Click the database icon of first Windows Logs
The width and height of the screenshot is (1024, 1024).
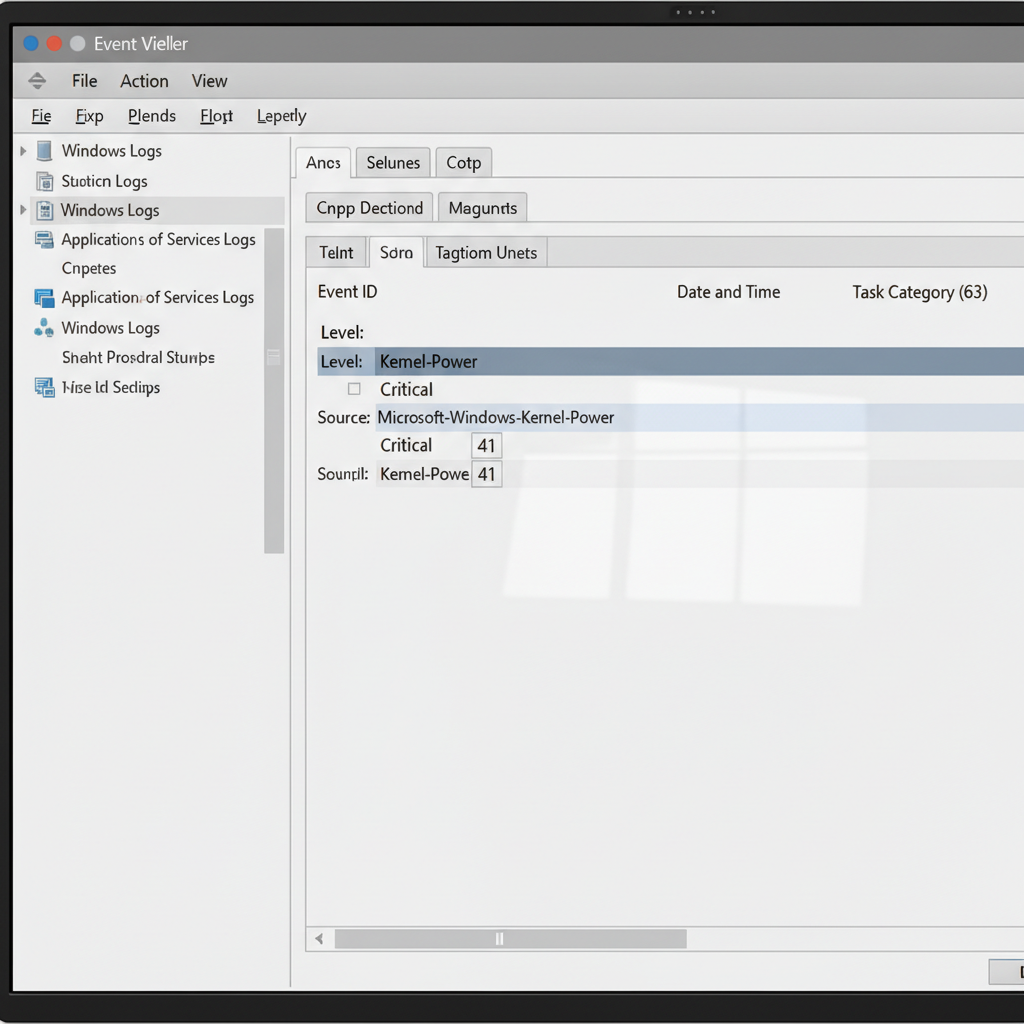(x=44, y=151)
